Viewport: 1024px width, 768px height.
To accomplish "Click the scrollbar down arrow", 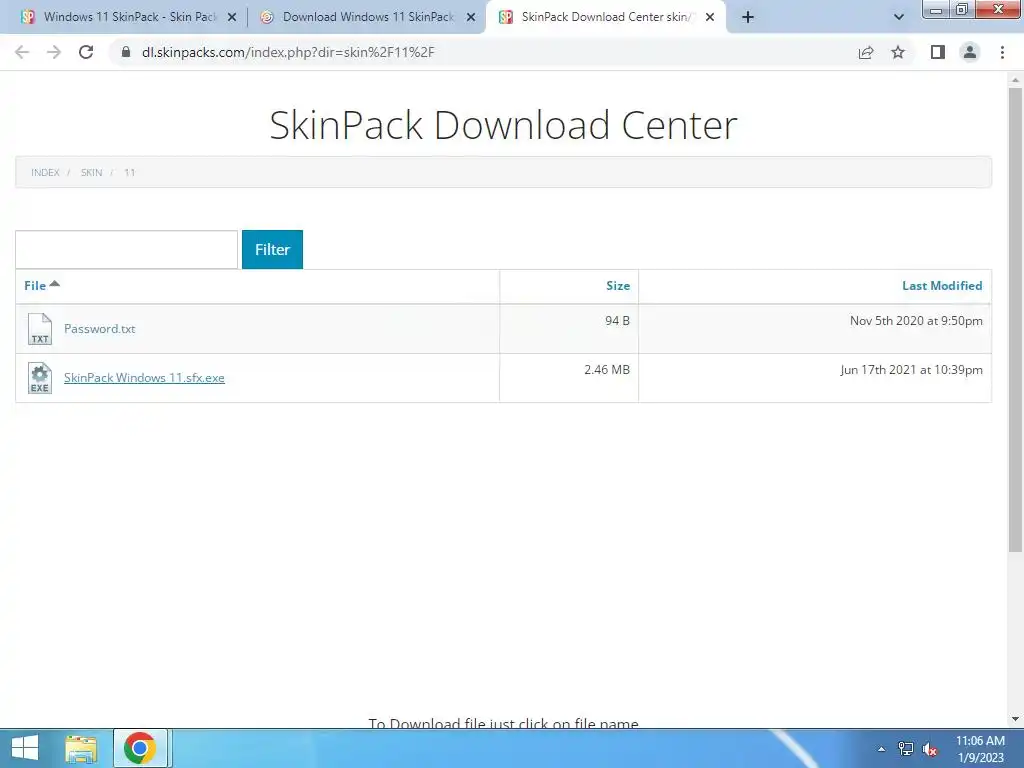I will tap(1015, 719).
